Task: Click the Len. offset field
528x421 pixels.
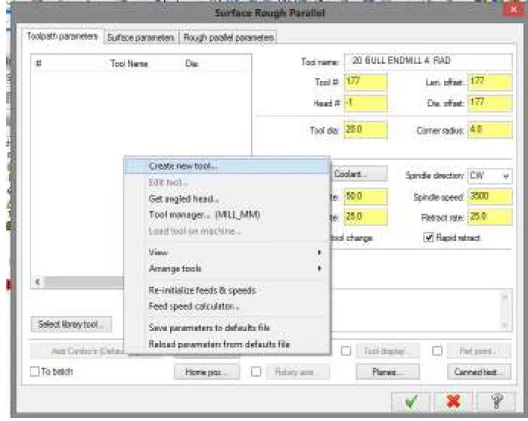Action: pos(490,82)
